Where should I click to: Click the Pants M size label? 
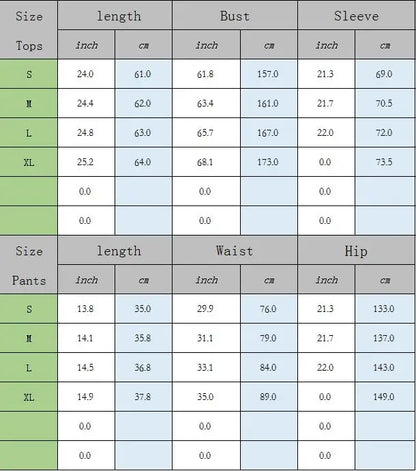[29, 338]
